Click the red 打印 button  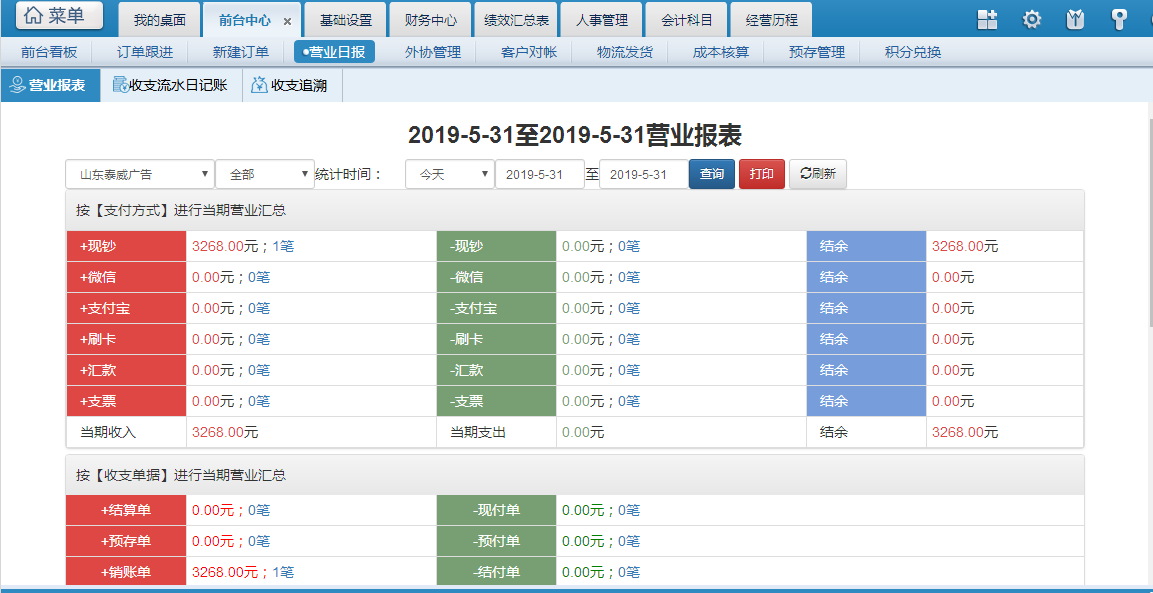tap(762, 174)
